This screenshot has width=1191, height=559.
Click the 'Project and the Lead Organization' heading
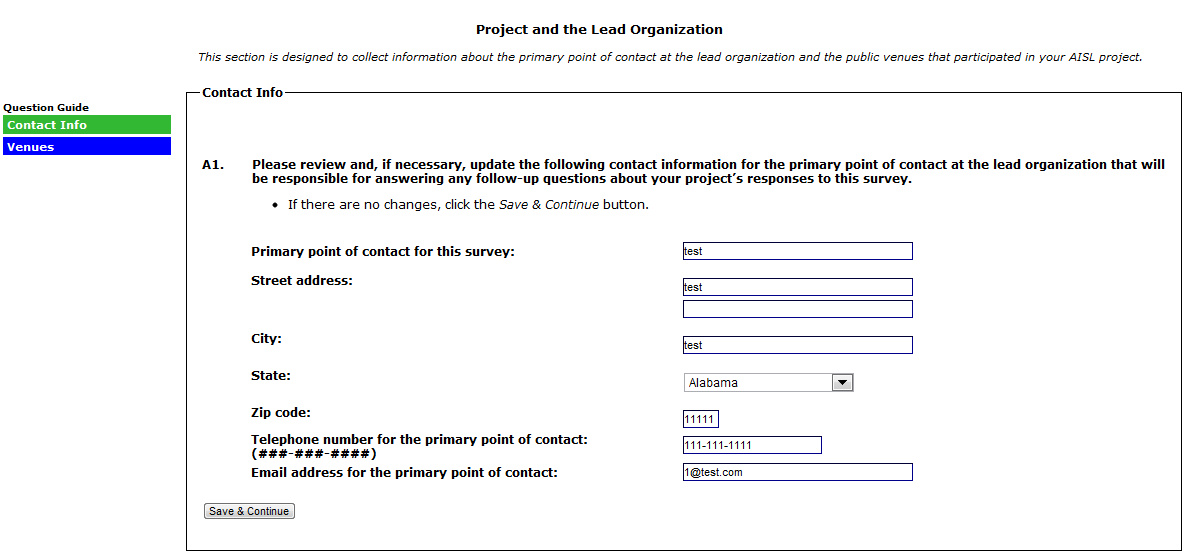click(599, 30)
